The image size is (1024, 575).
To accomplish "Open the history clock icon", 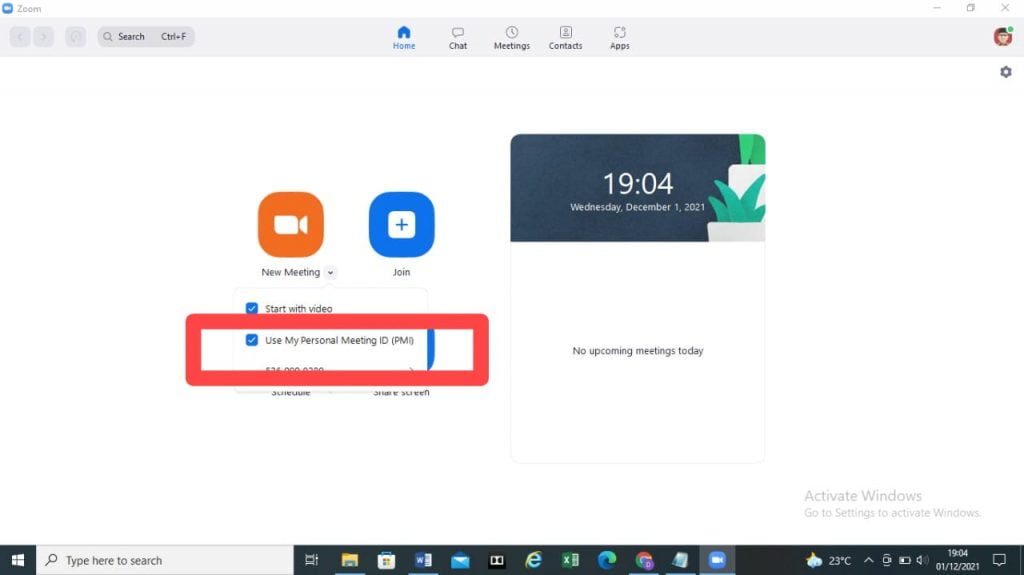I will [x=76, y=37].
